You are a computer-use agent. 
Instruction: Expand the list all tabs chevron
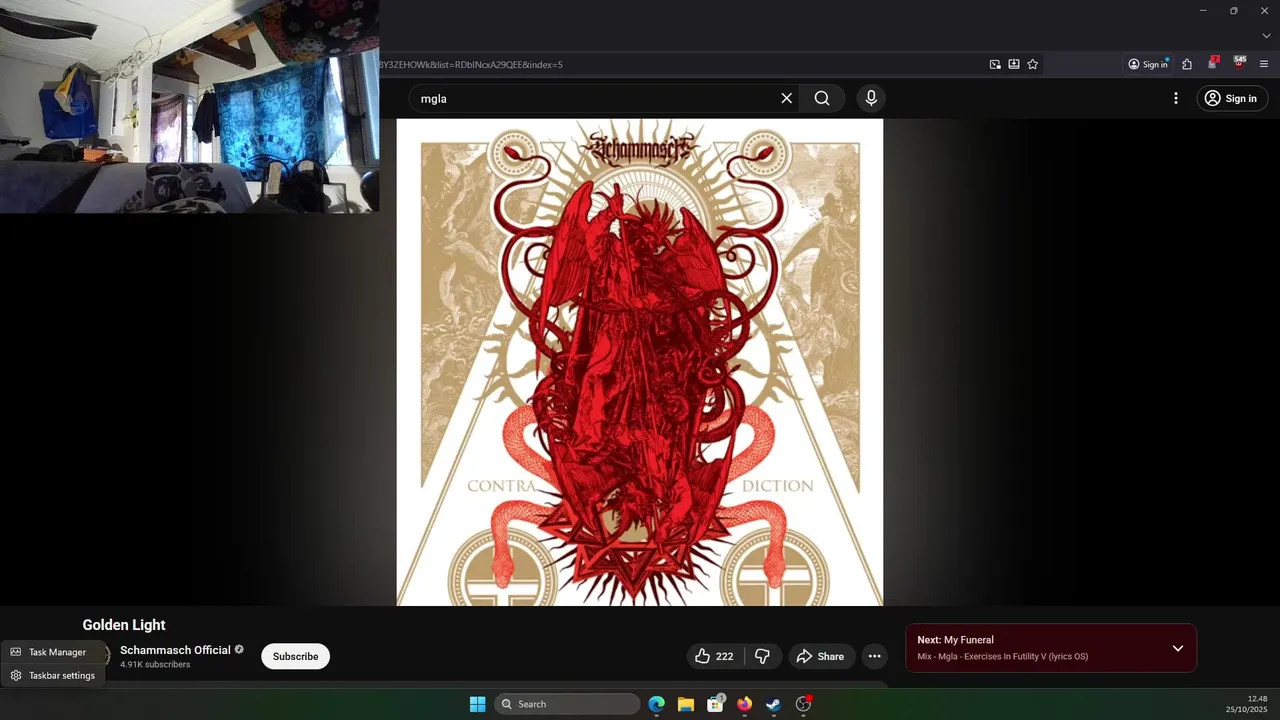[1266, 35]
